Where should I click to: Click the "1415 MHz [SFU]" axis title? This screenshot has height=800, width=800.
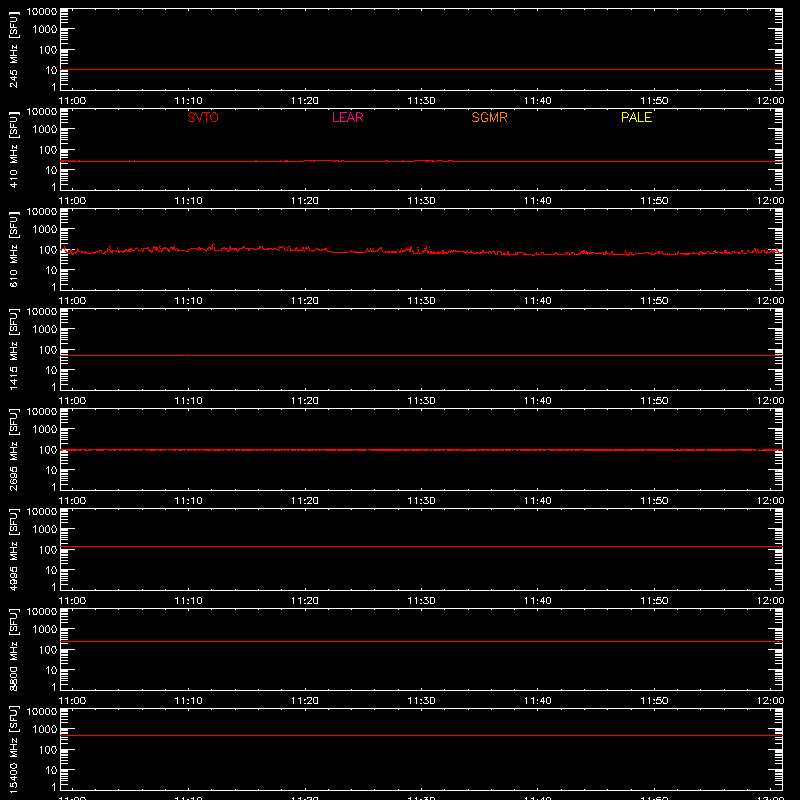pyautogui.click(x=13, y=349)
